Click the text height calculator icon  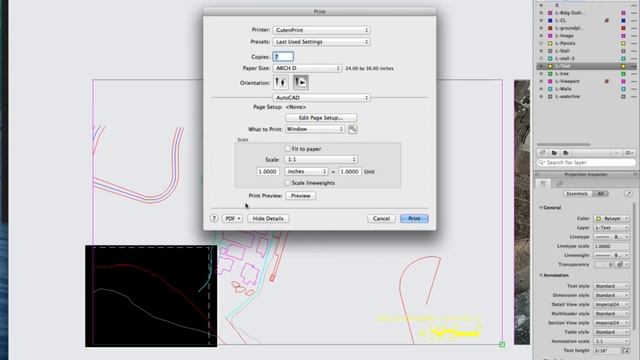click(626, 351)
